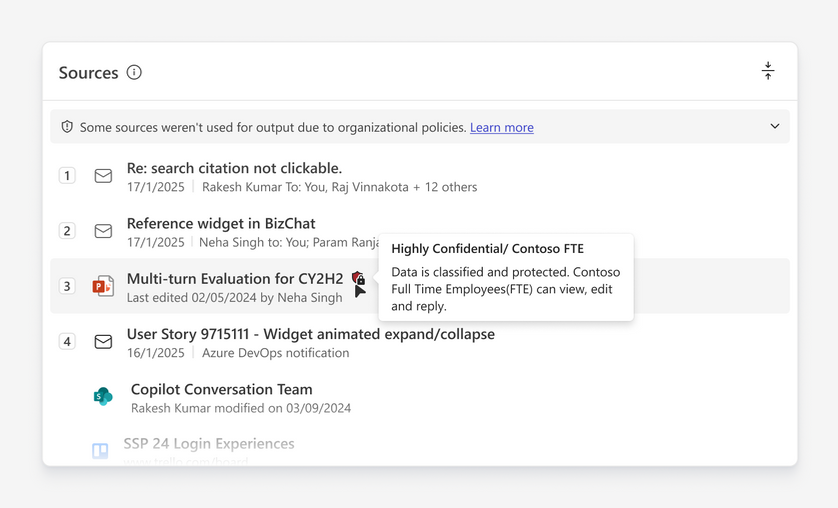Select citation number 1 badge
This screenshot has width=838, height=508.
coord(67,176)
